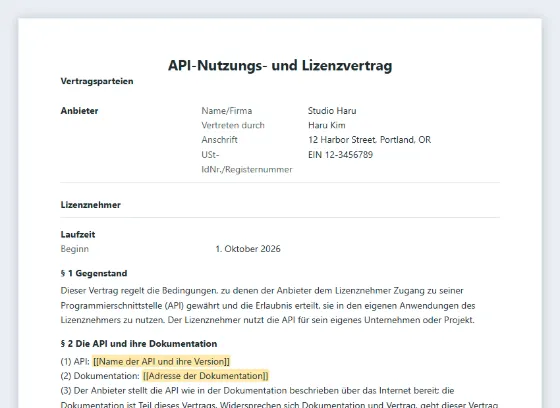Select the name Haru Kim
Screen dimensions: 560x408
(x=326, y=125)
